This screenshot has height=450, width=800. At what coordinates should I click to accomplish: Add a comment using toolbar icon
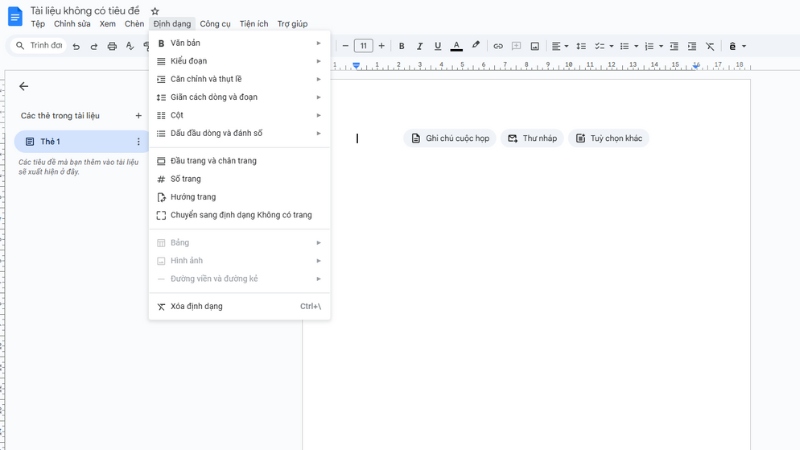pos(516,46)
